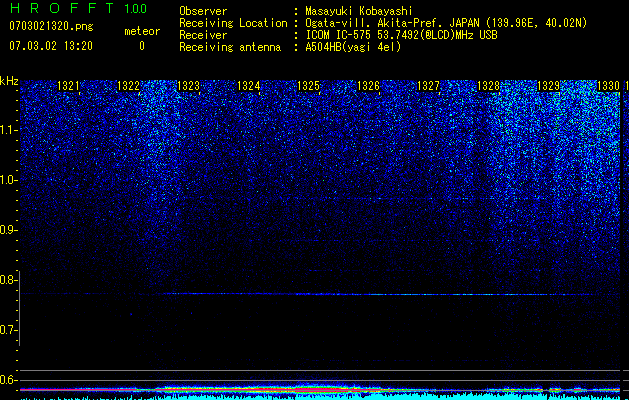Select the ICOM IC-575 53.7492 MHz receiver text
The width and height of the screenshot is (629, 400).
[401, 35]
